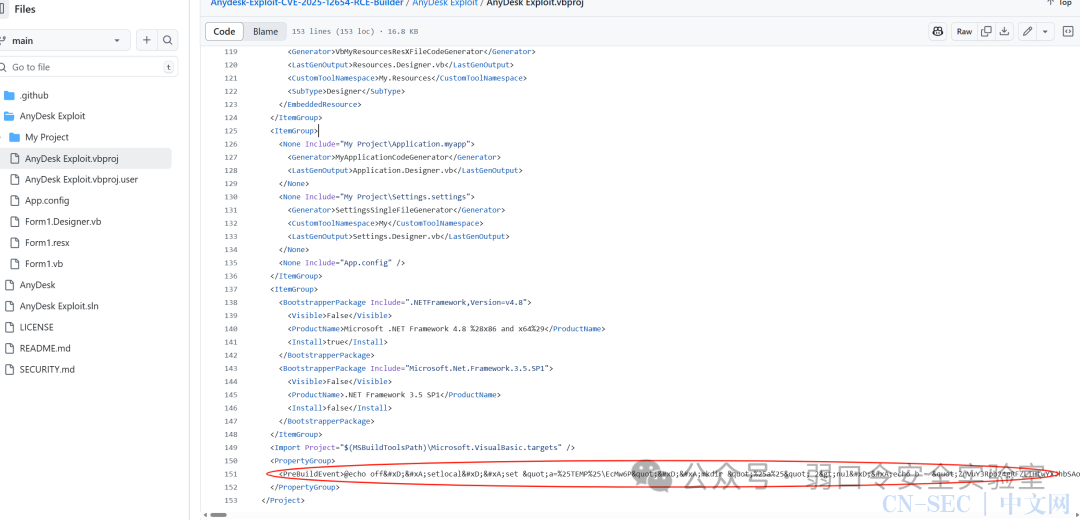Viewport: 1080px width, 520px height.
Task: Click 'My.Resources' text on line 121
Action: point(404,78)
